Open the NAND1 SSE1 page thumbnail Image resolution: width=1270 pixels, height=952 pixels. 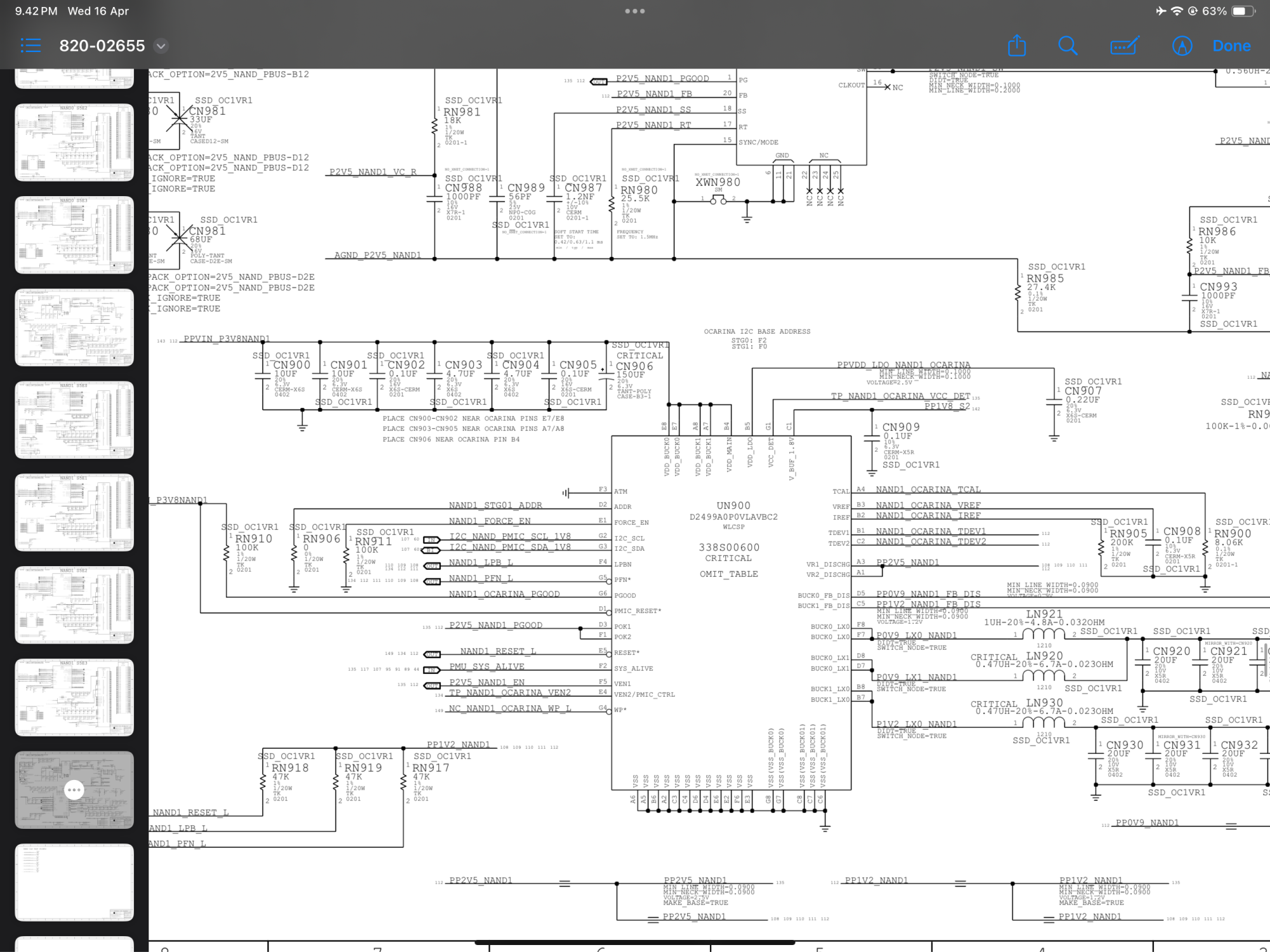(x=74, y=512)
